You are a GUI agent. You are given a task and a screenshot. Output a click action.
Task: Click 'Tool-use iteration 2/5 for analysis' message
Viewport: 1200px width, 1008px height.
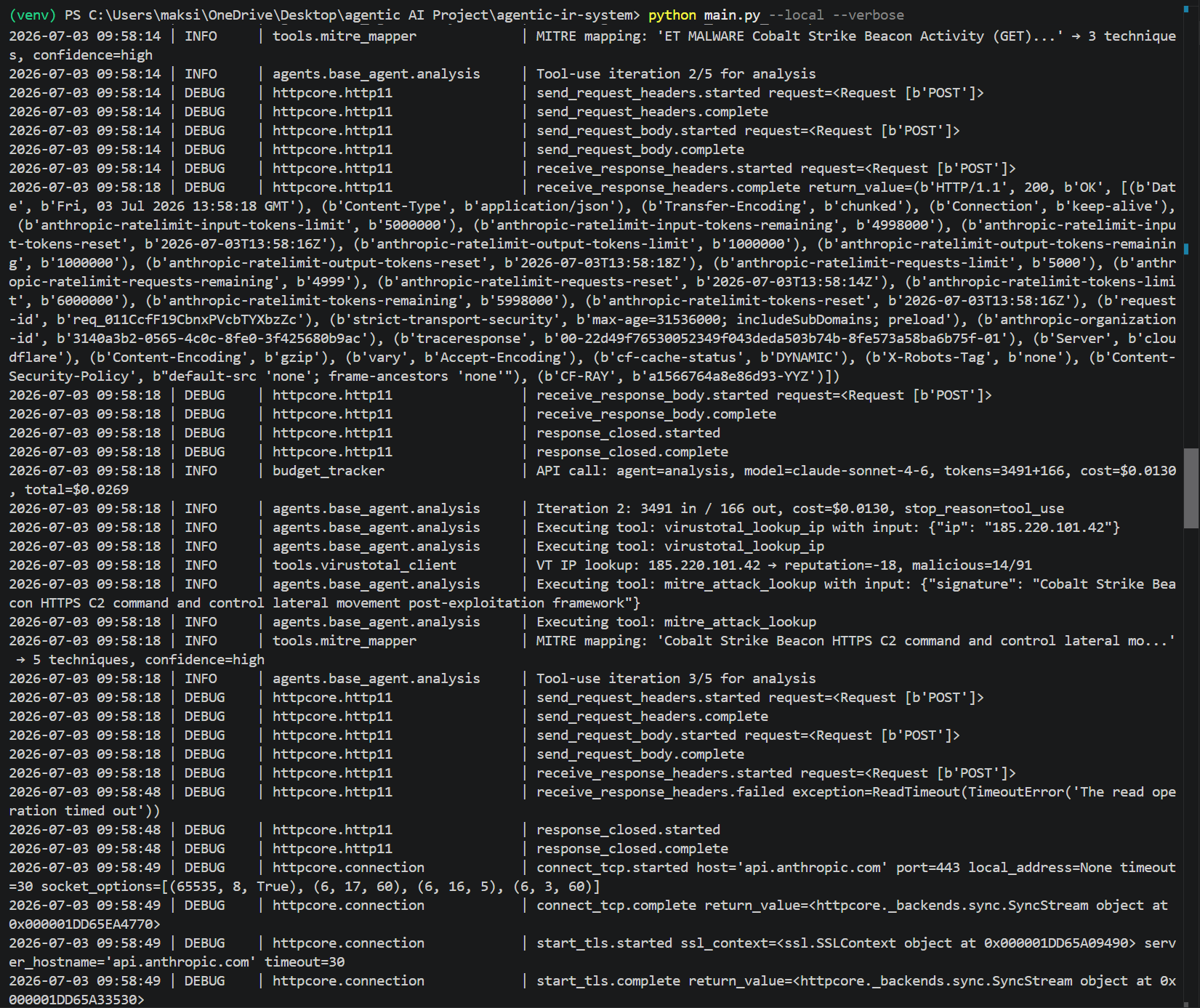tap(676, 74)
